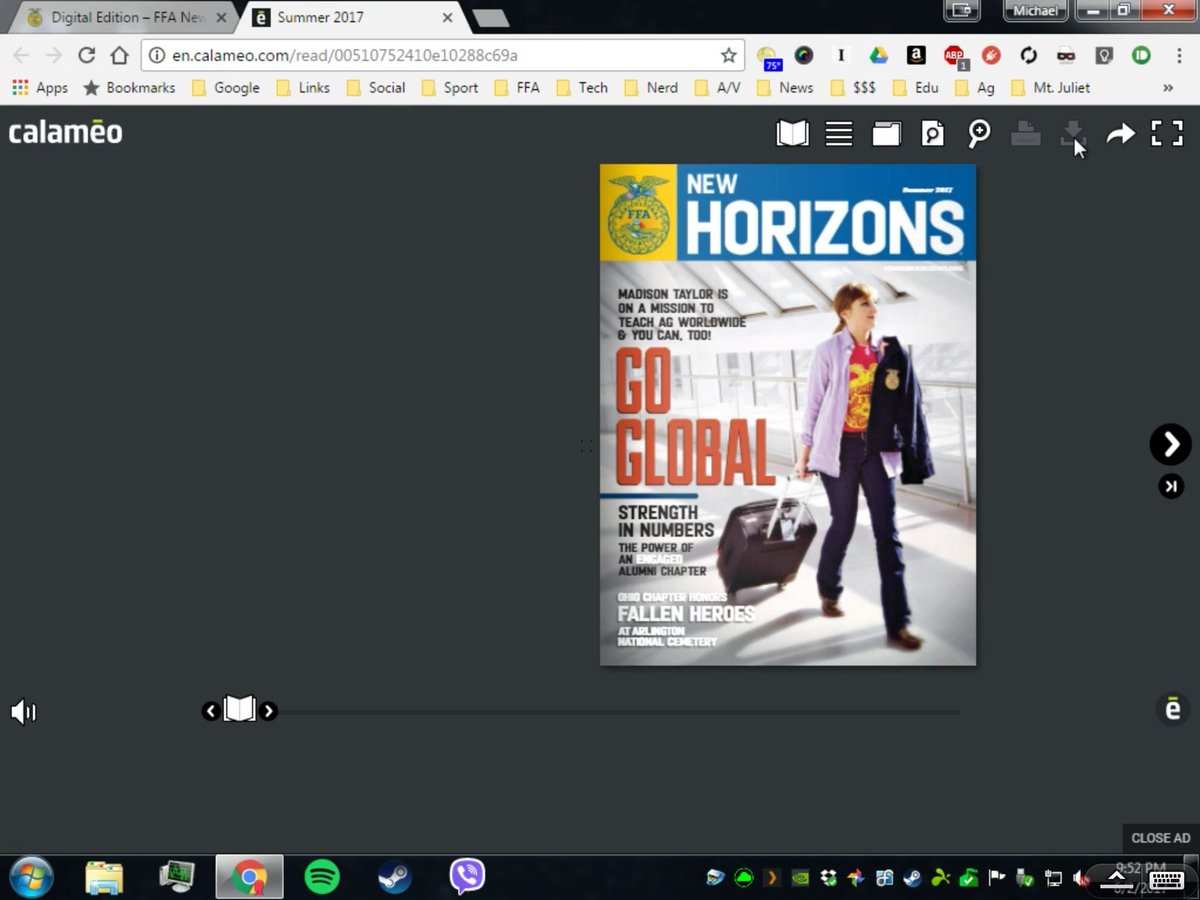Screen dimensions: 1200x900
Task: Open the table of contents list icon
Action: tap(839, 134)
